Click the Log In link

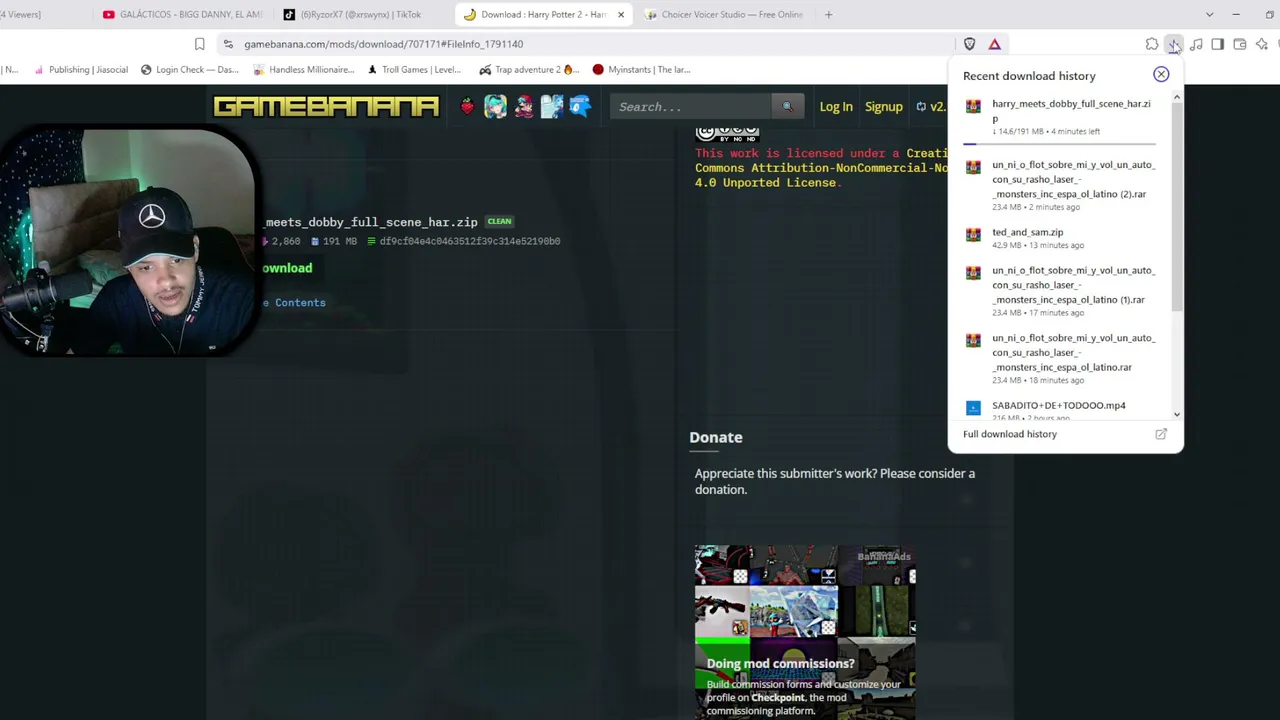pos(836,107)
